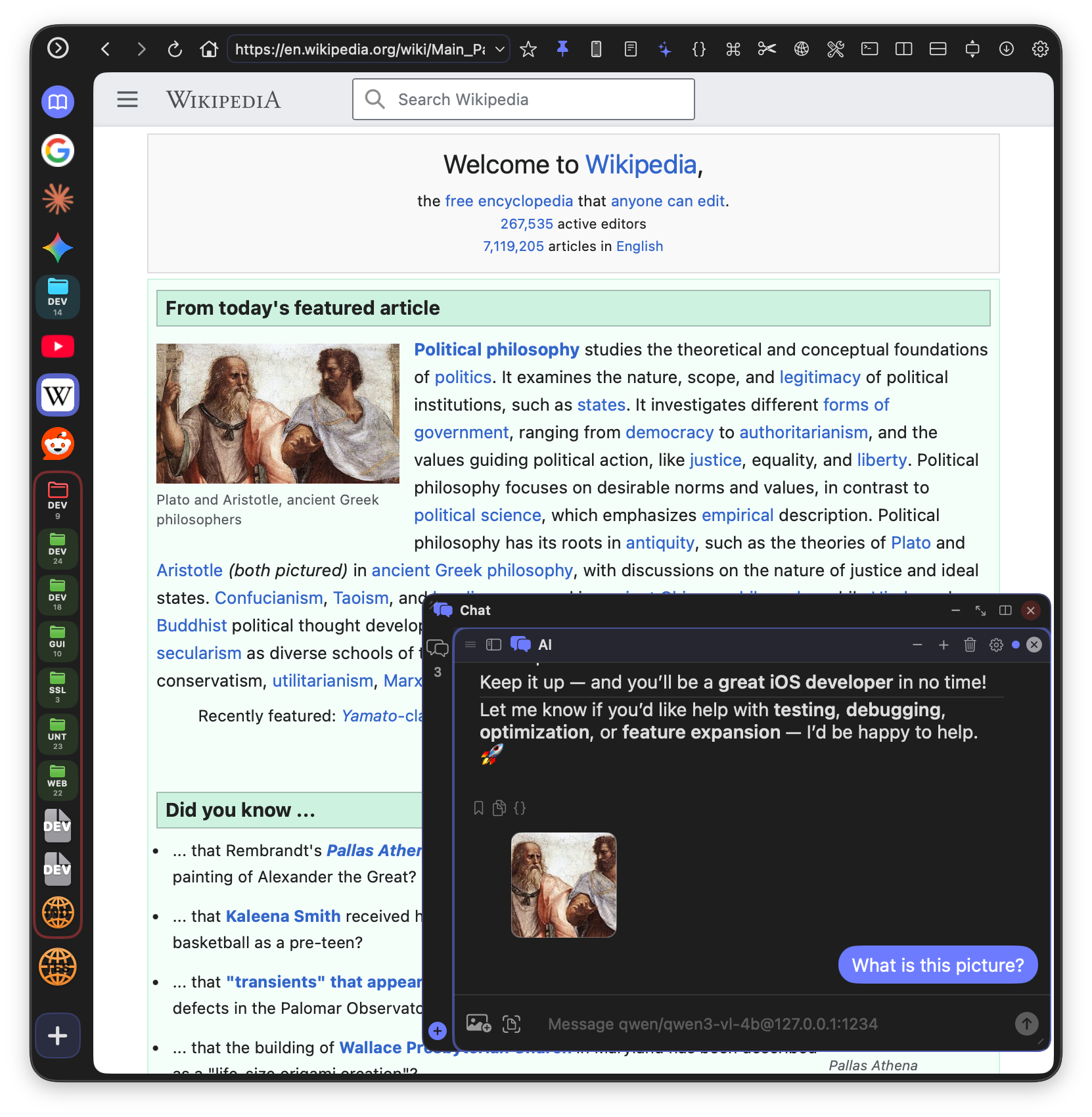Open Wikipedia's main menu hamburger

click(x=127, y=99)
